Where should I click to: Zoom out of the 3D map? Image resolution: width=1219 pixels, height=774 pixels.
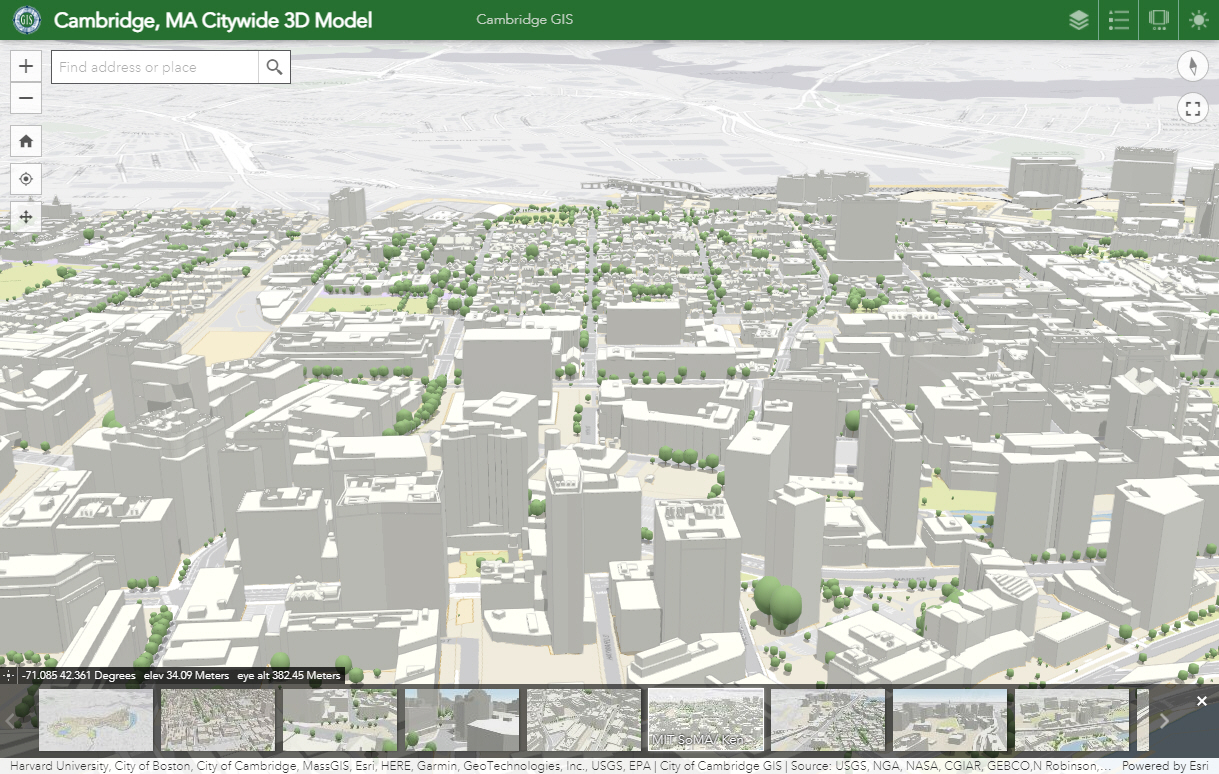tap(26, 98)
